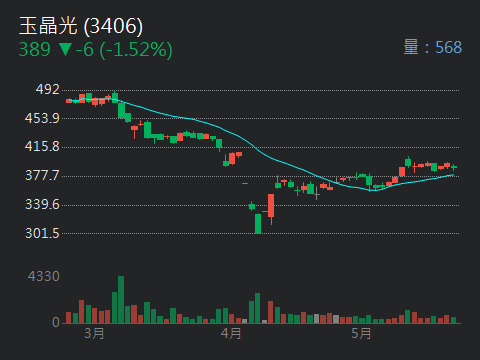
Task: Click the stock name 玉晶光 (3406)
Action: tap(81, 26)
